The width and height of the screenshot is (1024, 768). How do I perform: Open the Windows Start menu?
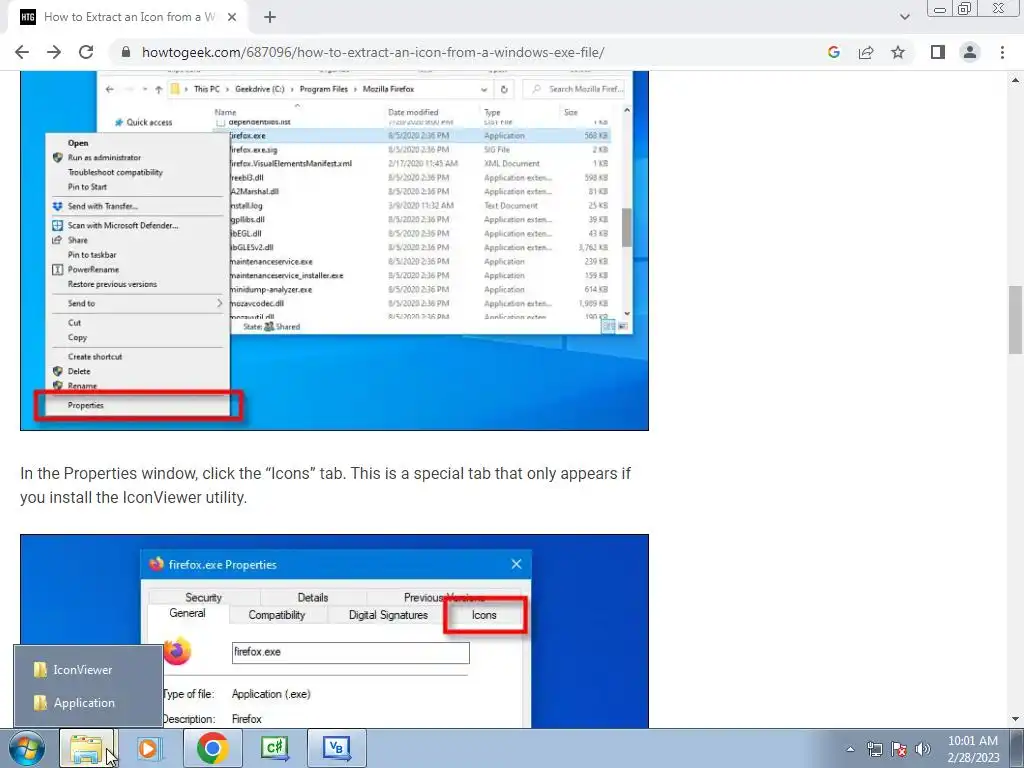[x=26, y=748]
